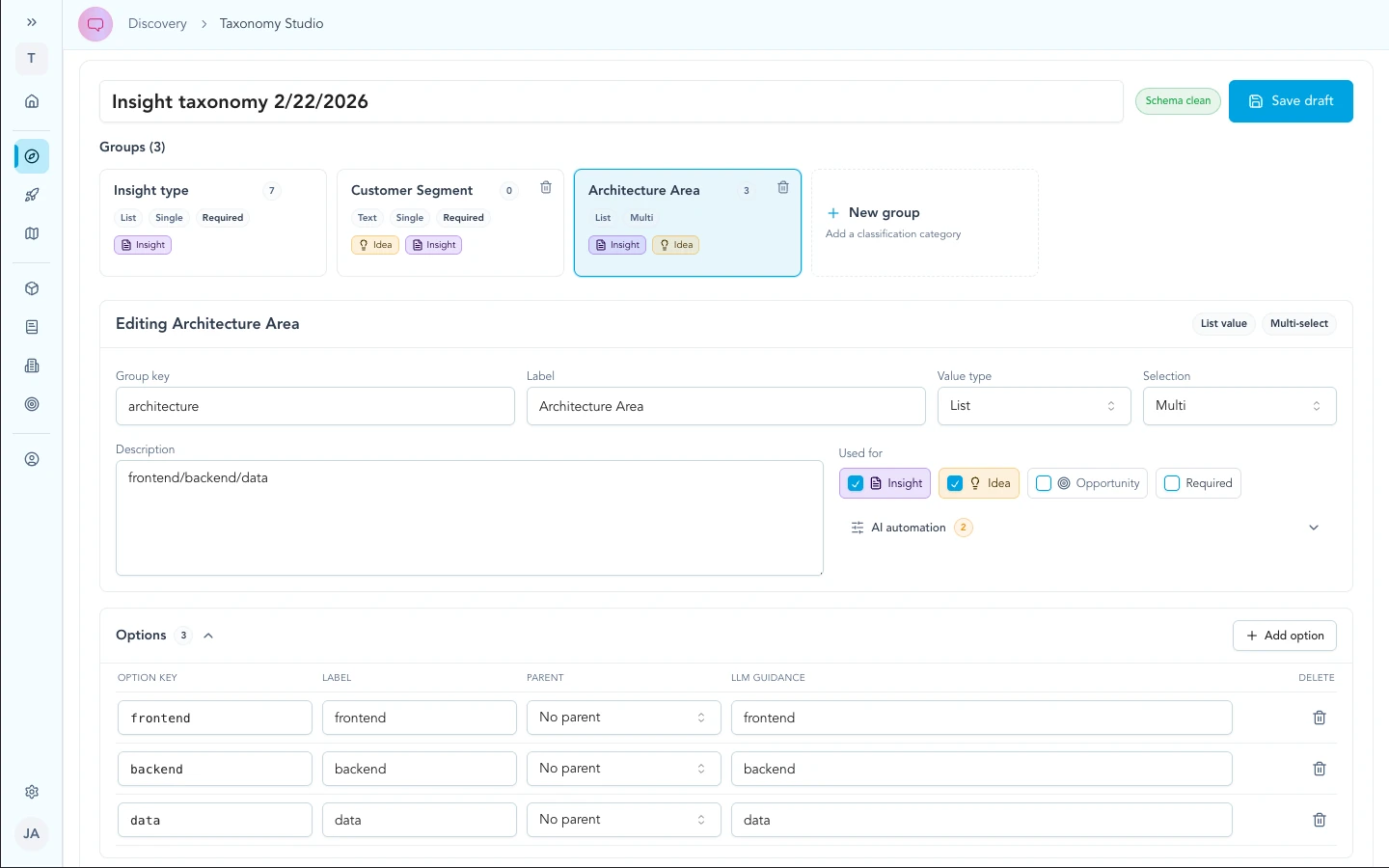Select the Discovery compass icon
Screen dimensions: 1389x868
(x=32, y=156)
